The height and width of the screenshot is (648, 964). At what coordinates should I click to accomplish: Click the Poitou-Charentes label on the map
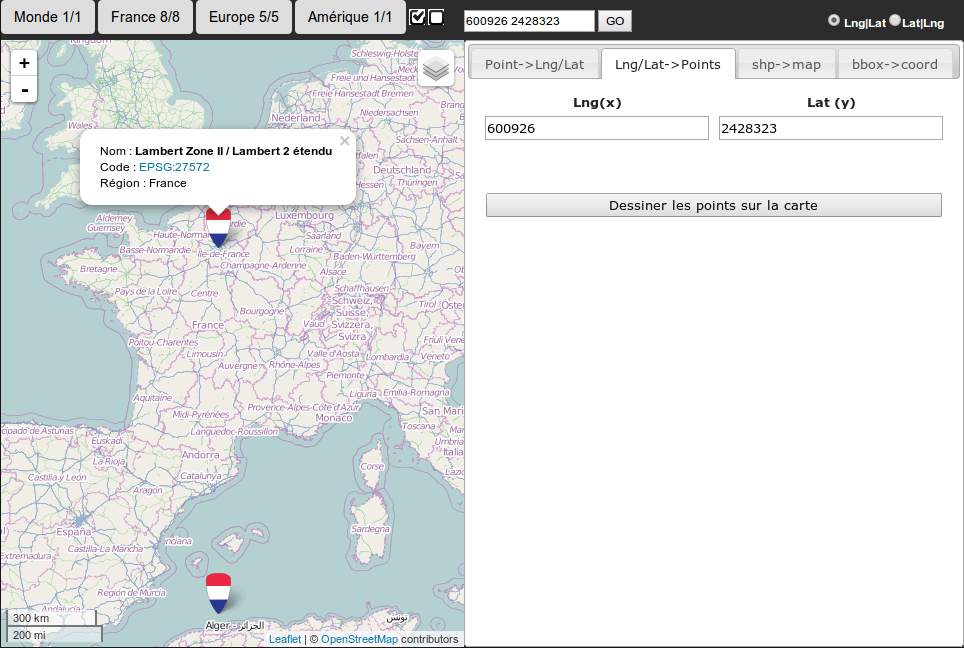[x=163, y=342]
